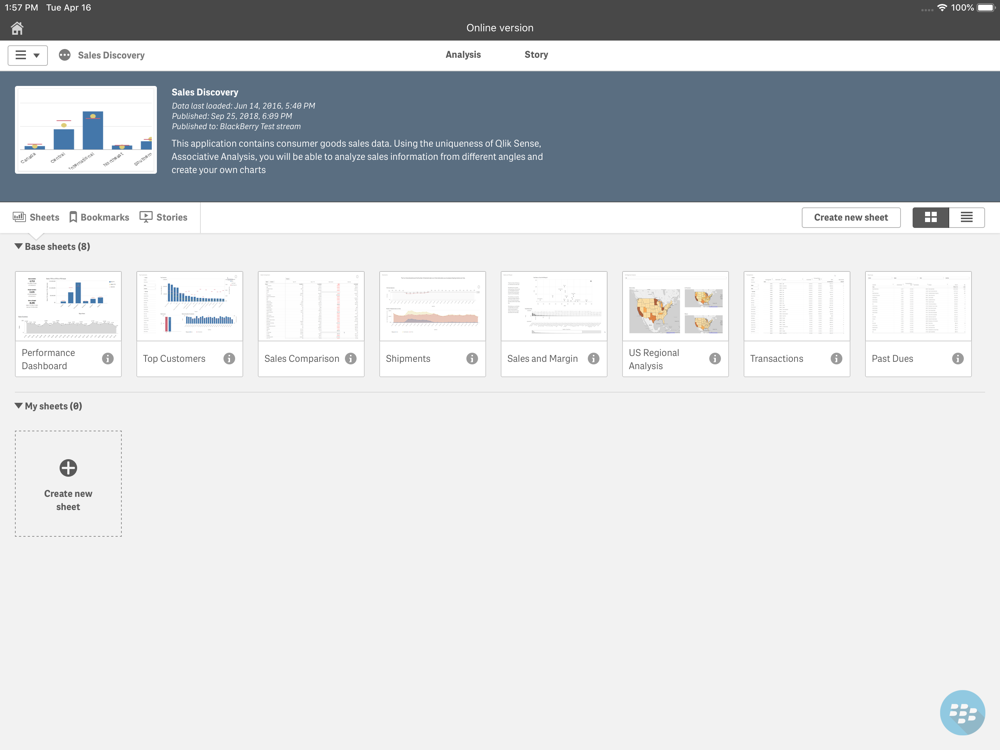The width and height of the screenshot is (1000, 750).
Task: Click the Sales Discovery name in toolbar
Action: 111,55
